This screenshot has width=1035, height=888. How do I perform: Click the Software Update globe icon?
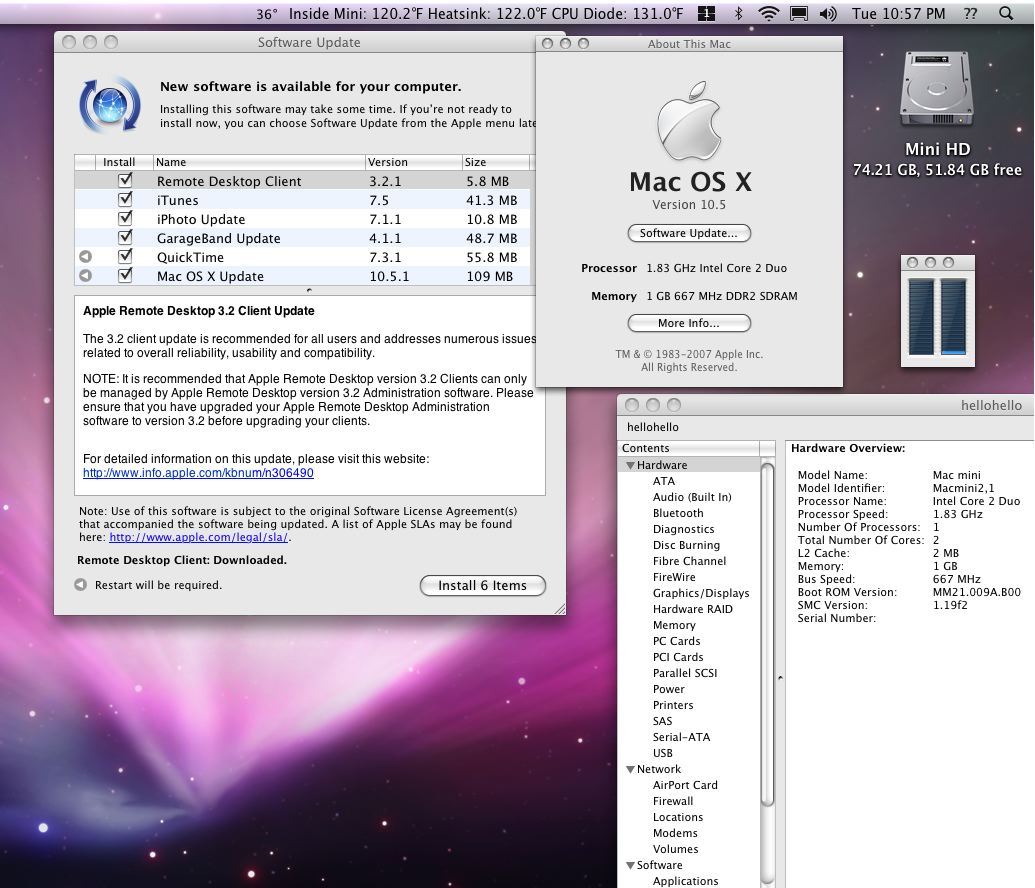coord(110,105)
